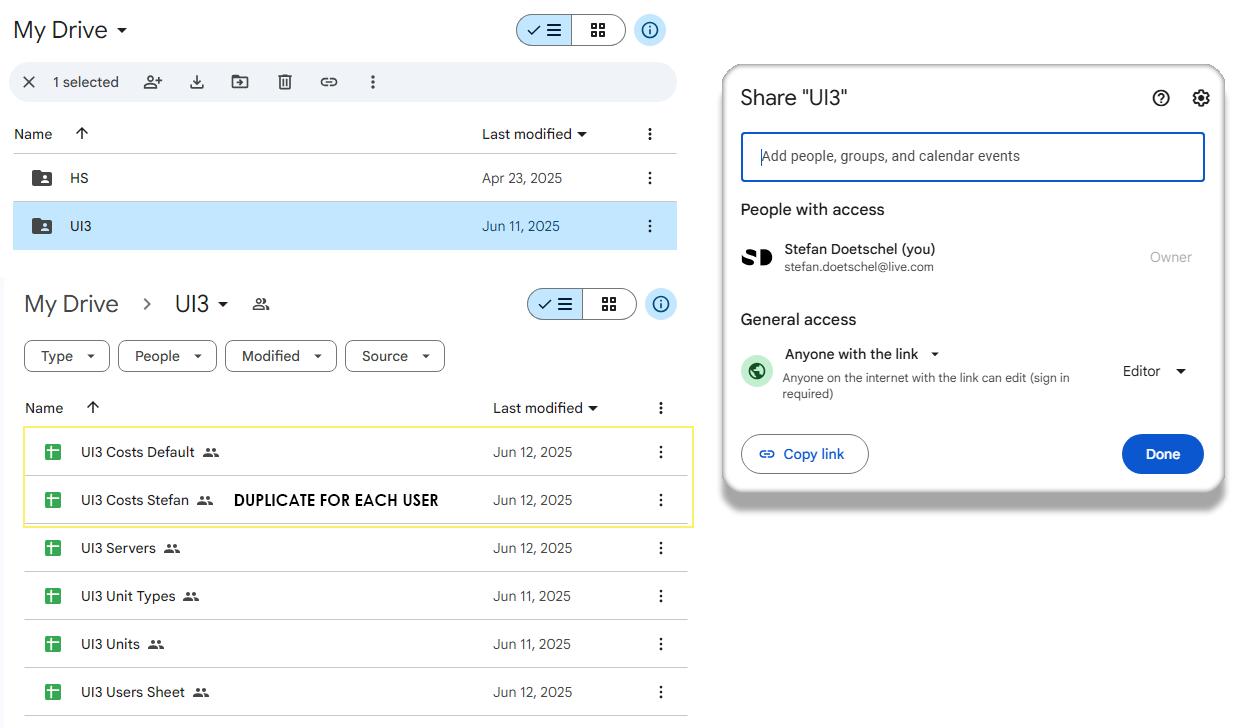Screen dimensions: 1235x728
Task: Select the UI3 Servers file name
Action: coord(118,548)
